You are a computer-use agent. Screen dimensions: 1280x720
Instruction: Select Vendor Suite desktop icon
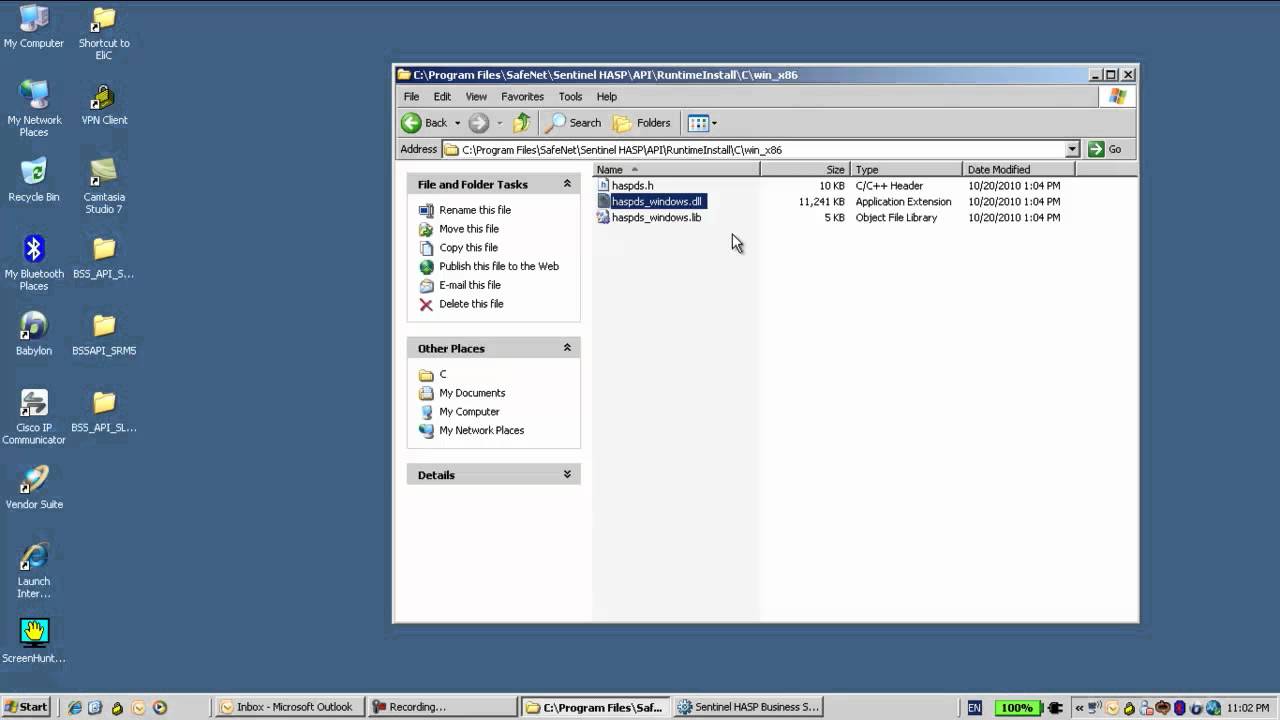pyautogui.click(x=34, y=489)
